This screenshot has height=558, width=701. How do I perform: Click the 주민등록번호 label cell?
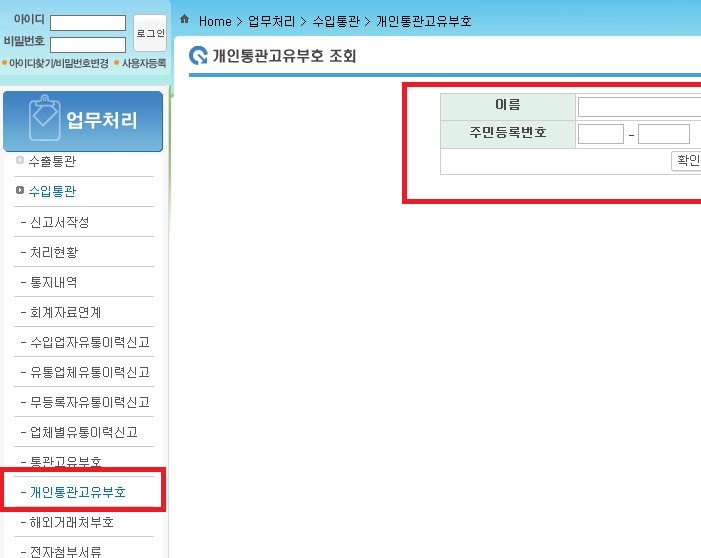tap(508, 134)
